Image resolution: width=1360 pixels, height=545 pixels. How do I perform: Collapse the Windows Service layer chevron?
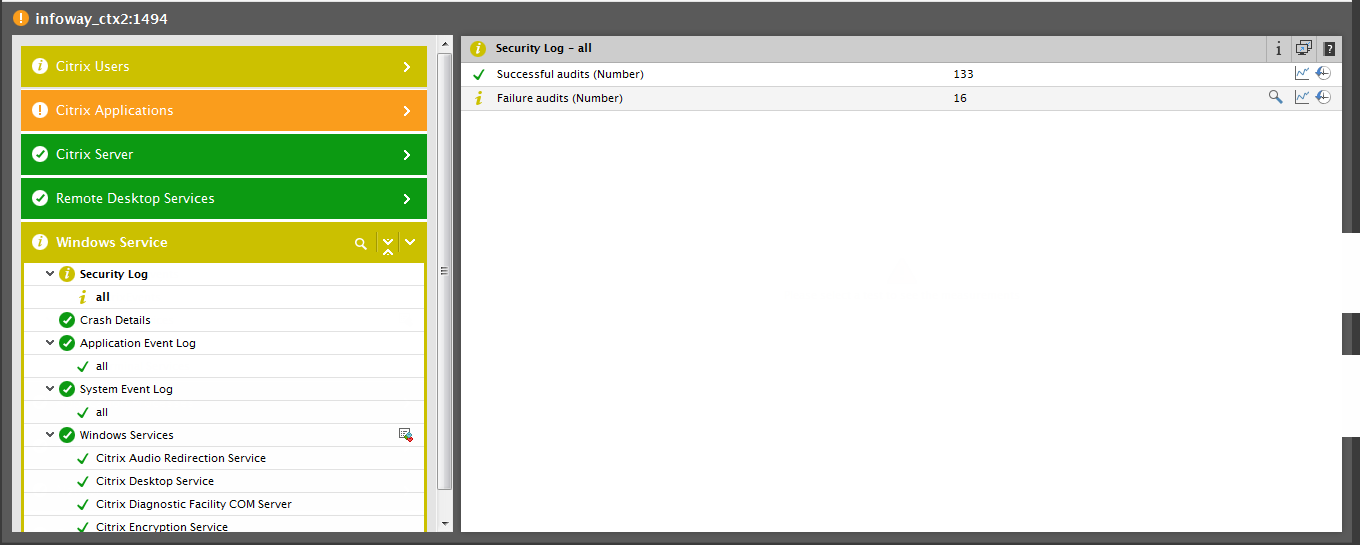[410, 242]
